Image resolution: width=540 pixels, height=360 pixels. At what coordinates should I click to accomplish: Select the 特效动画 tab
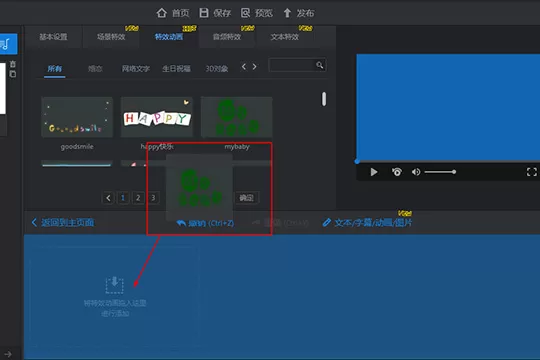click(x=169, y=37)
